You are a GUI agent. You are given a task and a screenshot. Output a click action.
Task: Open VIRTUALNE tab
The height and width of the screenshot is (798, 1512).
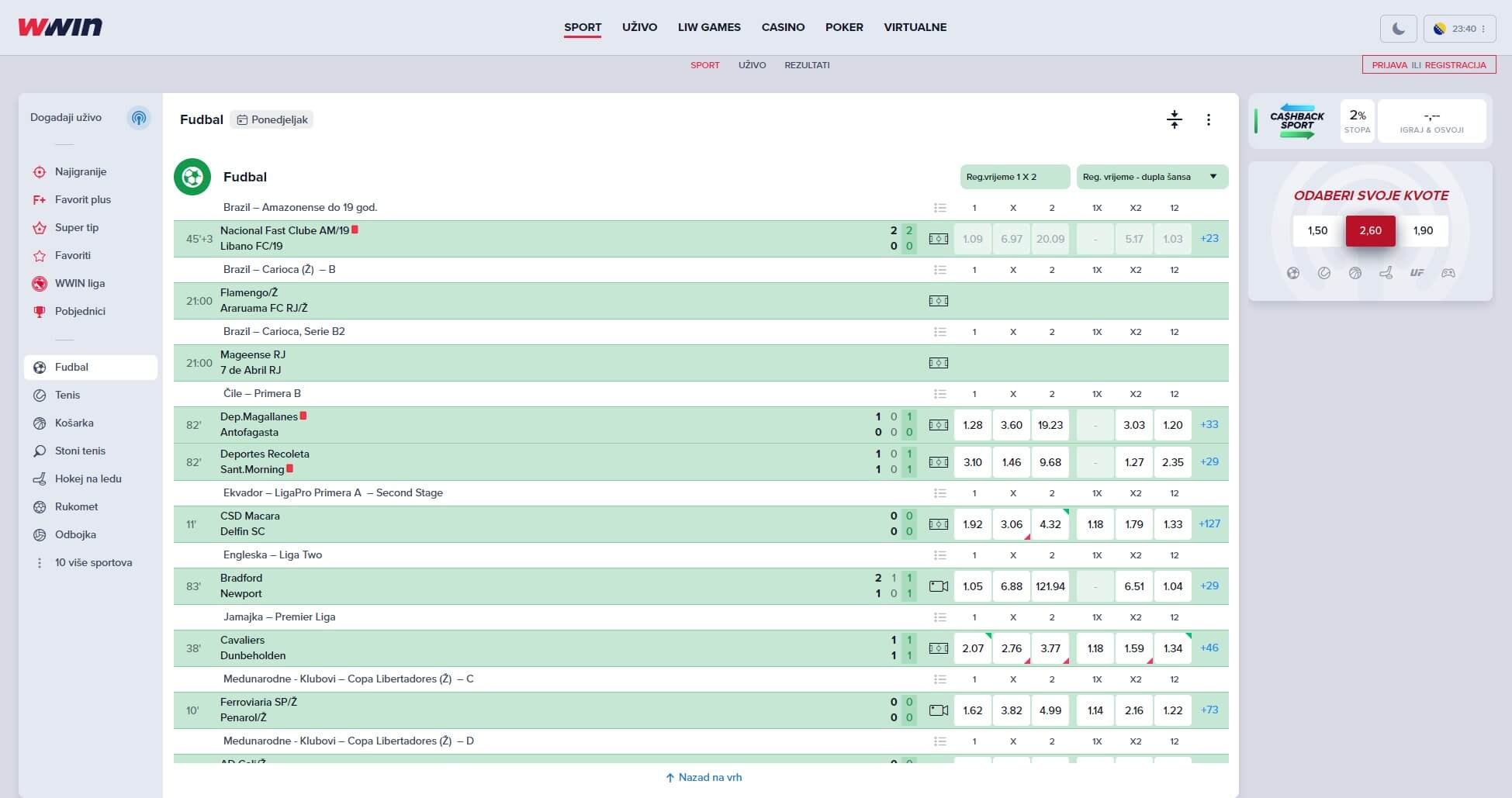(x=915, y=27)
